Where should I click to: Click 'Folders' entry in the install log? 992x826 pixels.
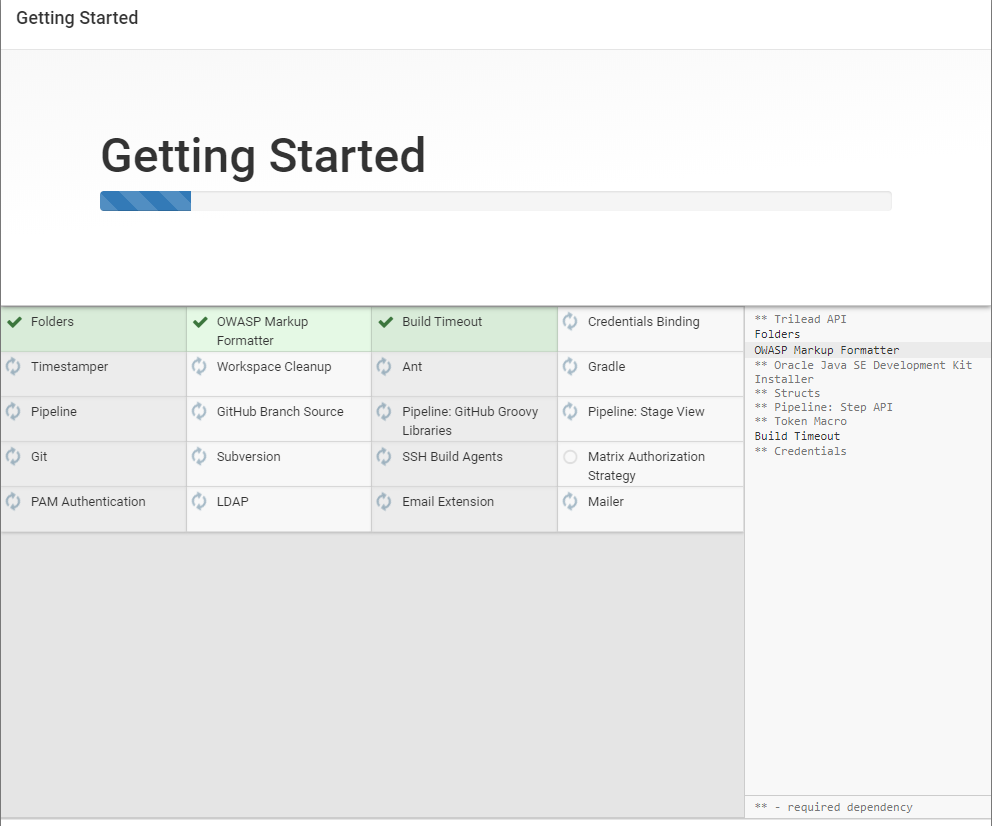coord(777,335)
